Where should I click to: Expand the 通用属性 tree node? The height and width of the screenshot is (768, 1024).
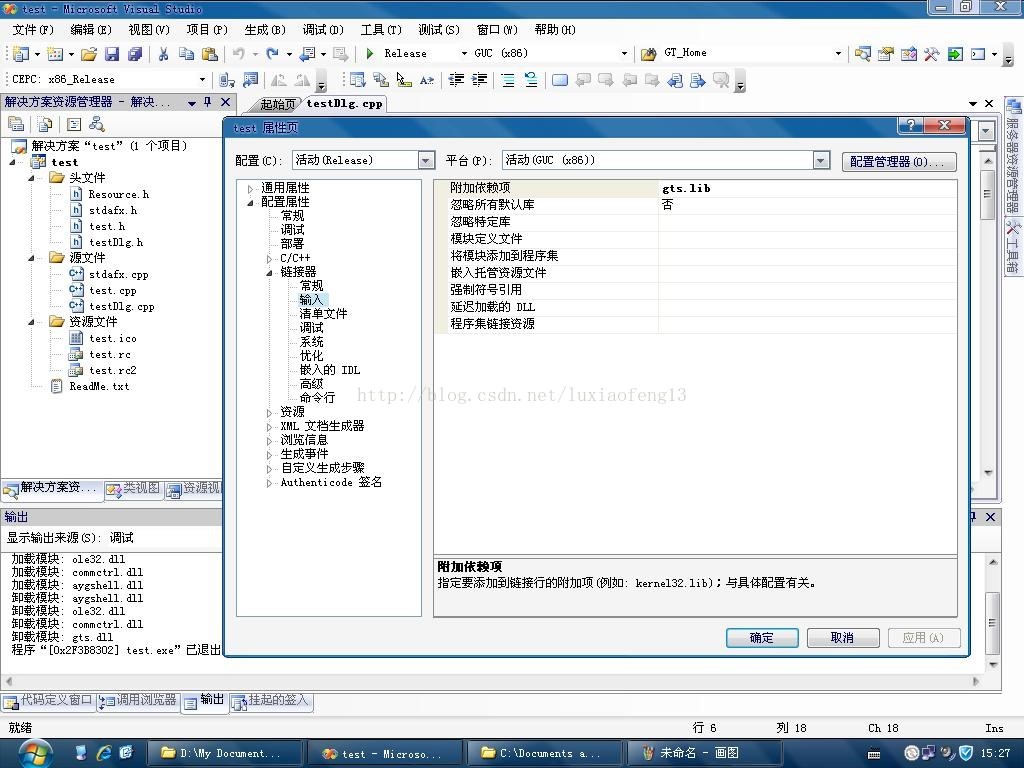coord(250,188)
